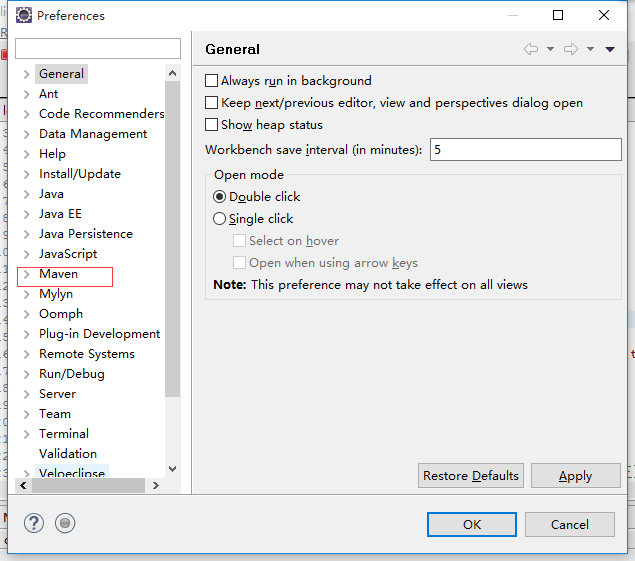Click the Apply button
Screen dimensions: 635x561
(x=575, y=476)
